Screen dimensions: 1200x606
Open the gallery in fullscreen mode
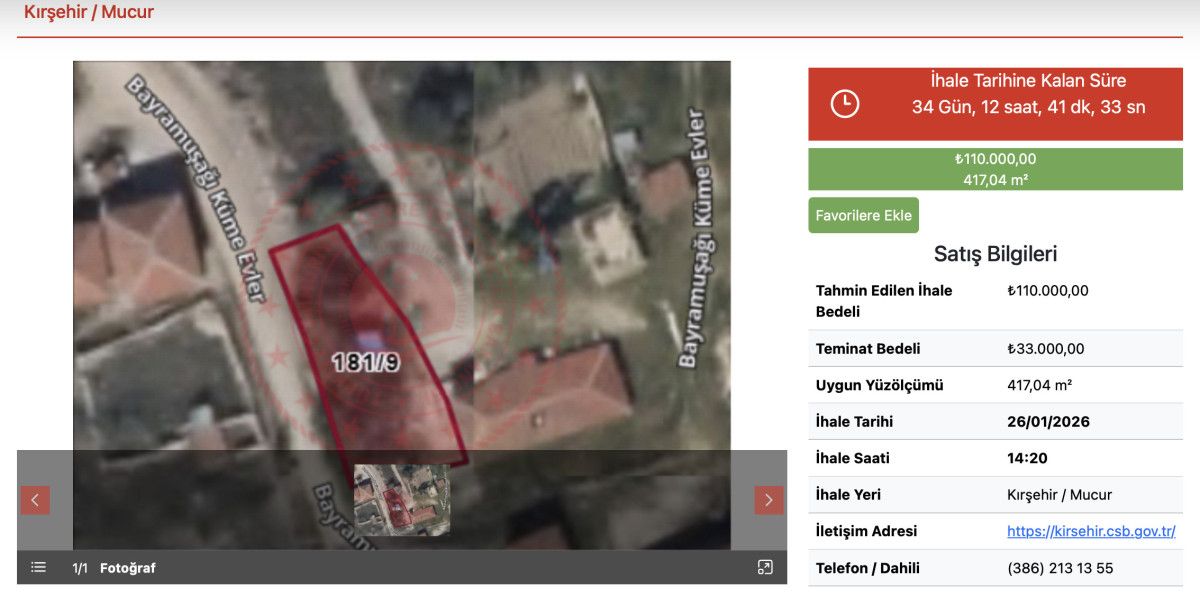(765, 567)
